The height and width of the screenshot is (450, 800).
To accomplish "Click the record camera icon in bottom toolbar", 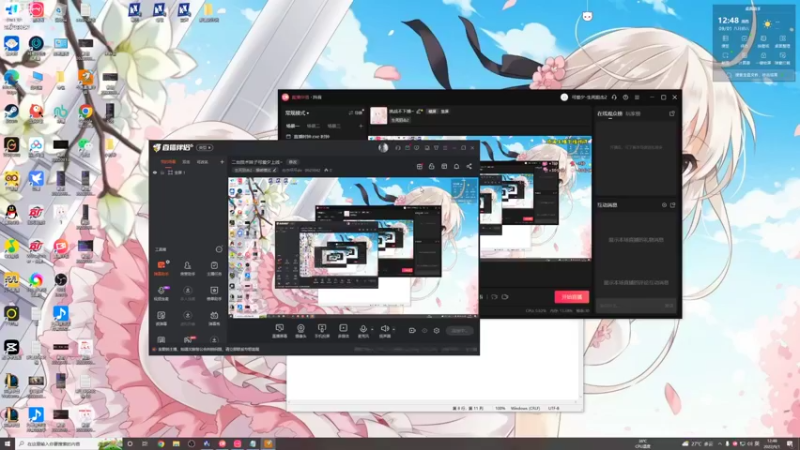I will (x=412, y=331).
